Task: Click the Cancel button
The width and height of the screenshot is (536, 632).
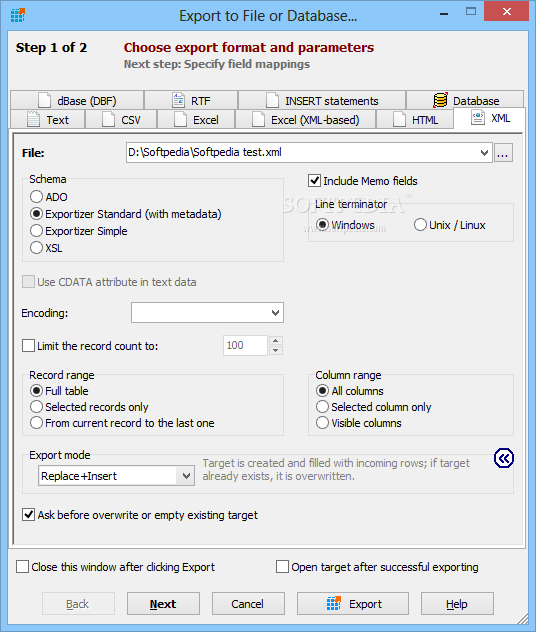Action: pos(248,604)
